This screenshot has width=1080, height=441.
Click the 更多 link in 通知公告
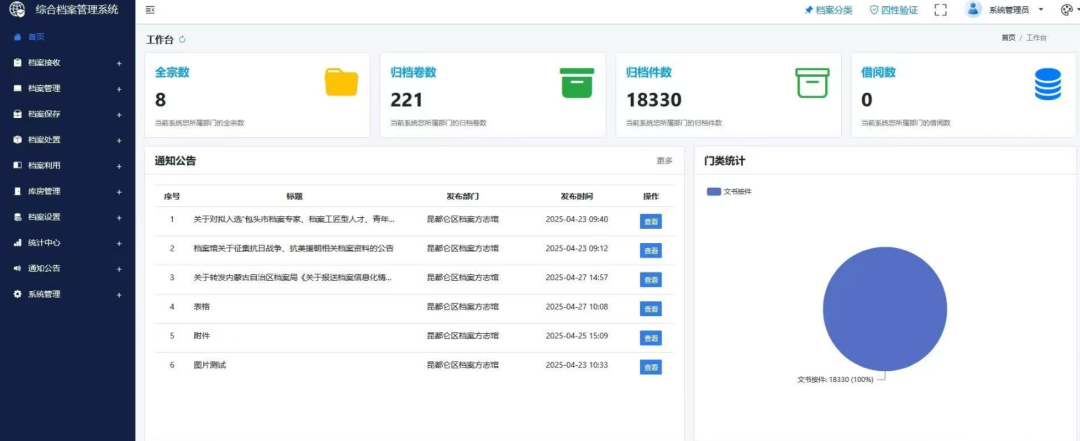pyautogui.click(x=664, y=161)
